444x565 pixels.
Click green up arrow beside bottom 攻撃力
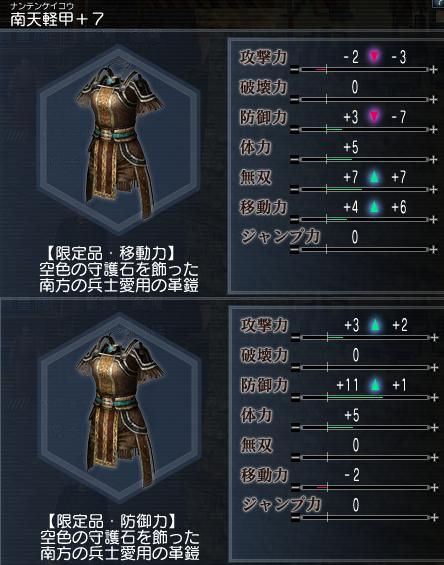[376, 325]
